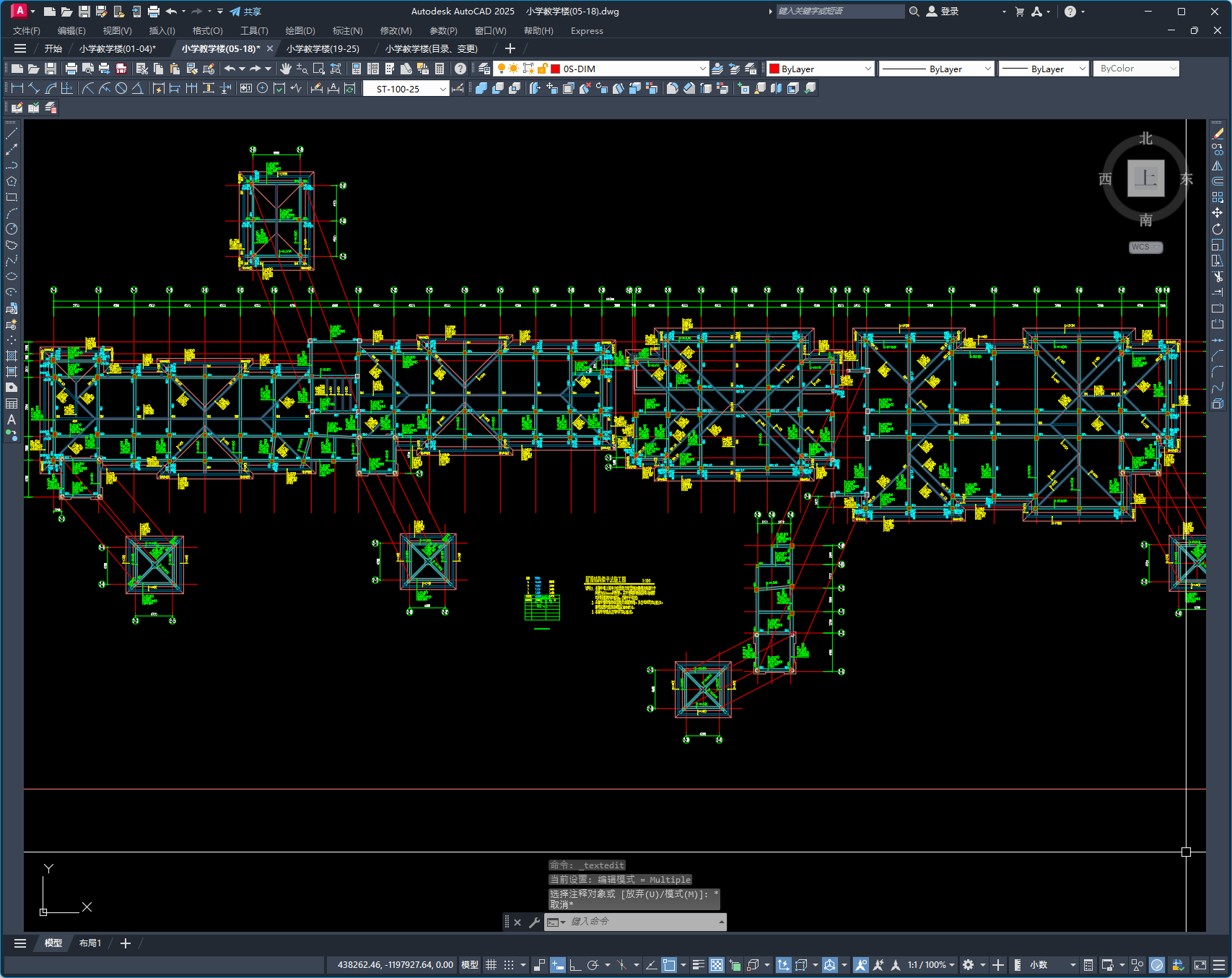This screenshot has width=1232, height=978.
Task: Select the Linear dimension tool
Action: click(17, 88)
